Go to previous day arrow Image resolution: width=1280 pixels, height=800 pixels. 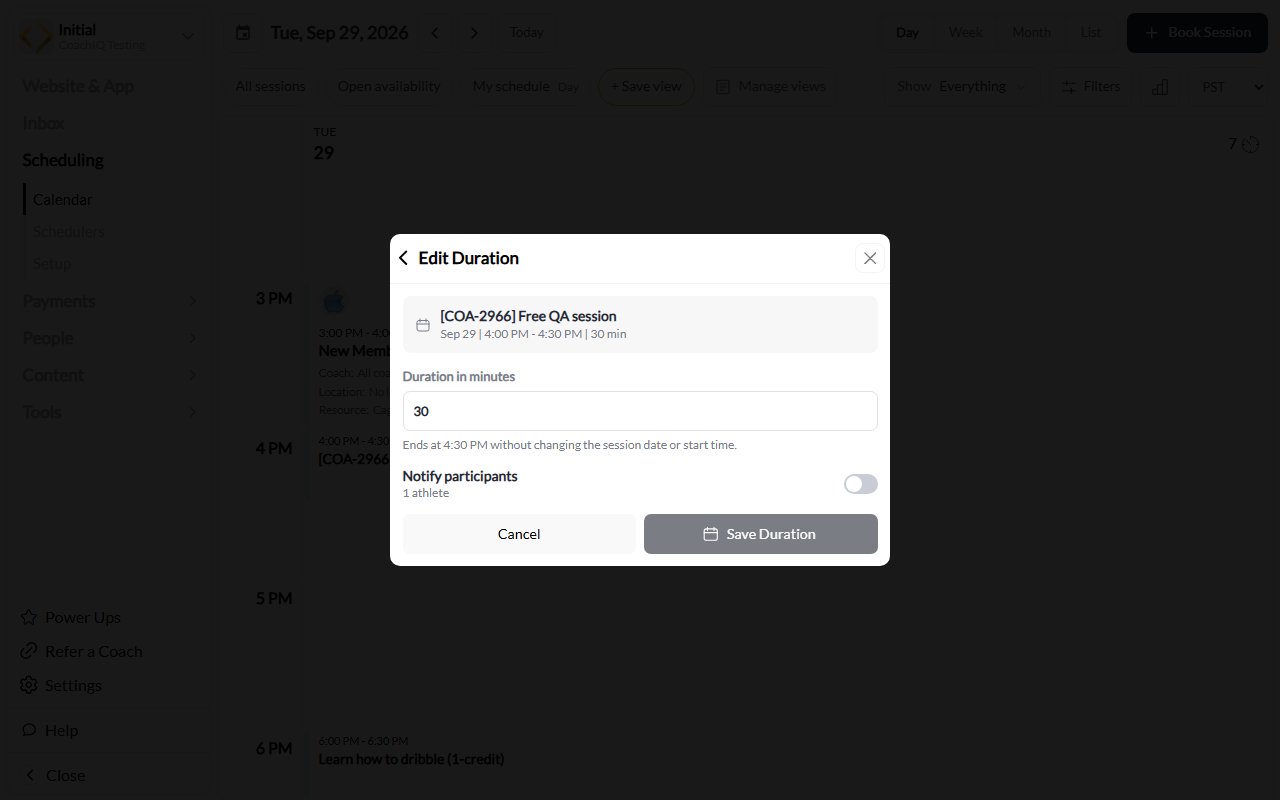(434, 33)
